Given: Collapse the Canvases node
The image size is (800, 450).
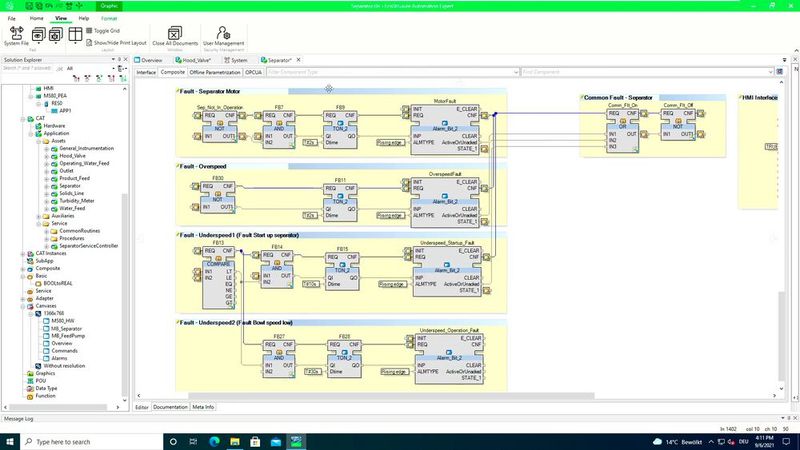Looking at the screenshot, I should 25,305.
